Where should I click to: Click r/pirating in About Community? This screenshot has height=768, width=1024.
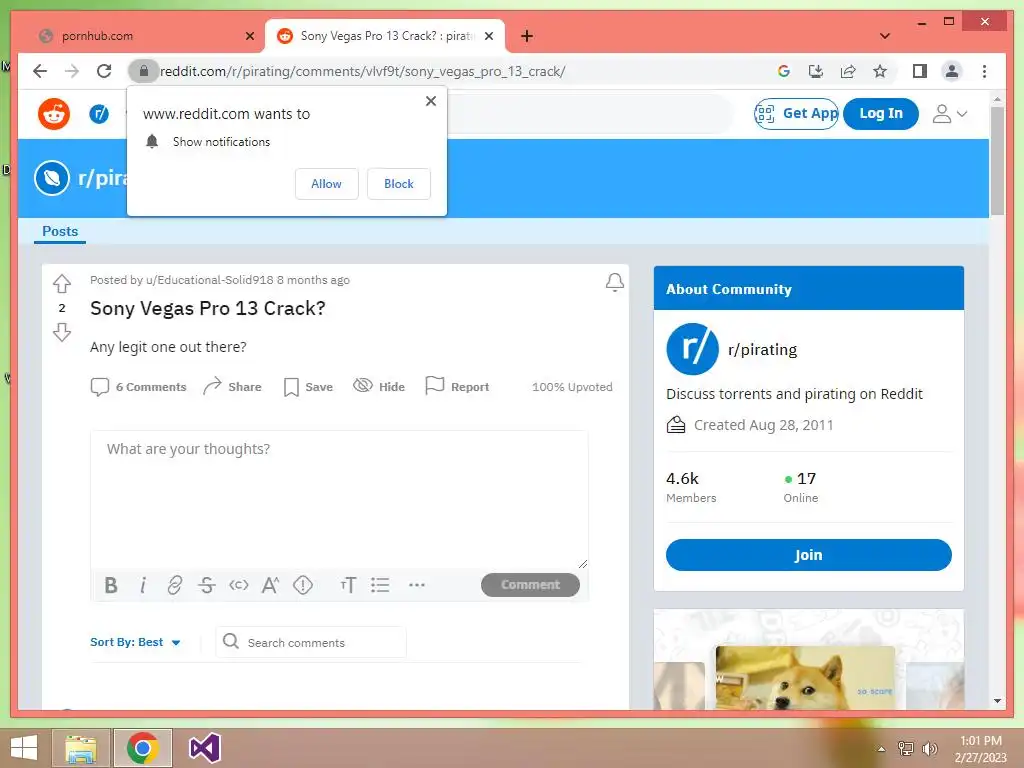tap(762, 349)
